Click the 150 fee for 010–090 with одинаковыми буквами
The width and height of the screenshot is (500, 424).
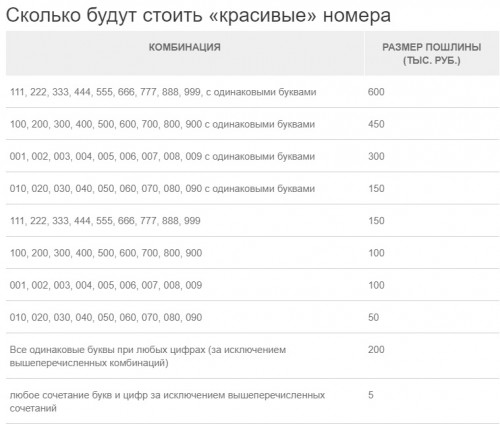coord(376,188)
